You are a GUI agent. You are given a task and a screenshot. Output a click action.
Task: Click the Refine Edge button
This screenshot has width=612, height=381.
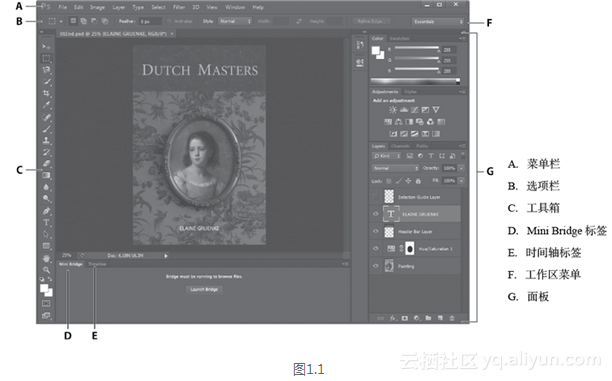(372, 21)
